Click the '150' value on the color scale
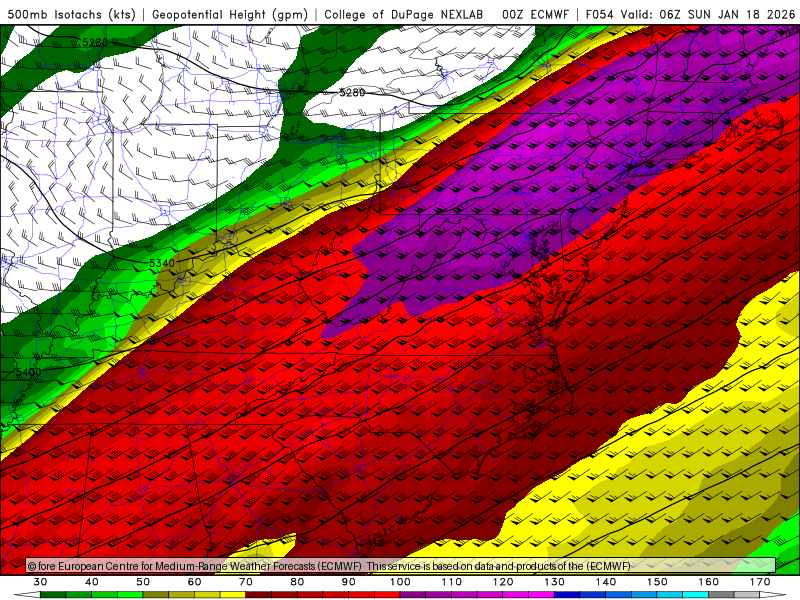This screenshot has height=600, width=800. click(657, 582)
